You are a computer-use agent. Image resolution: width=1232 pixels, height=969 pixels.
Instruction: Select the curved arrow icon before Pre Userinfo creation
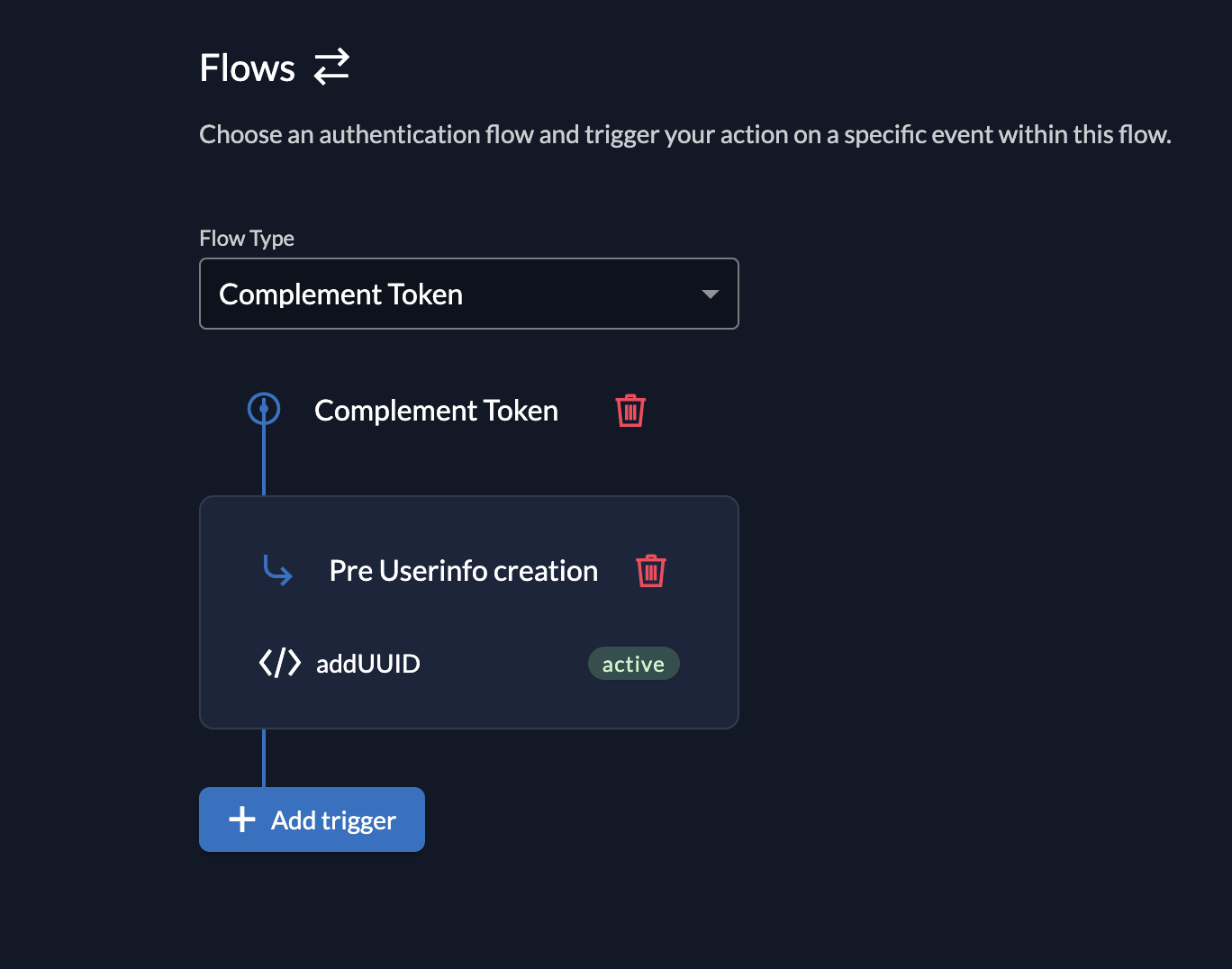coord(277,570)
